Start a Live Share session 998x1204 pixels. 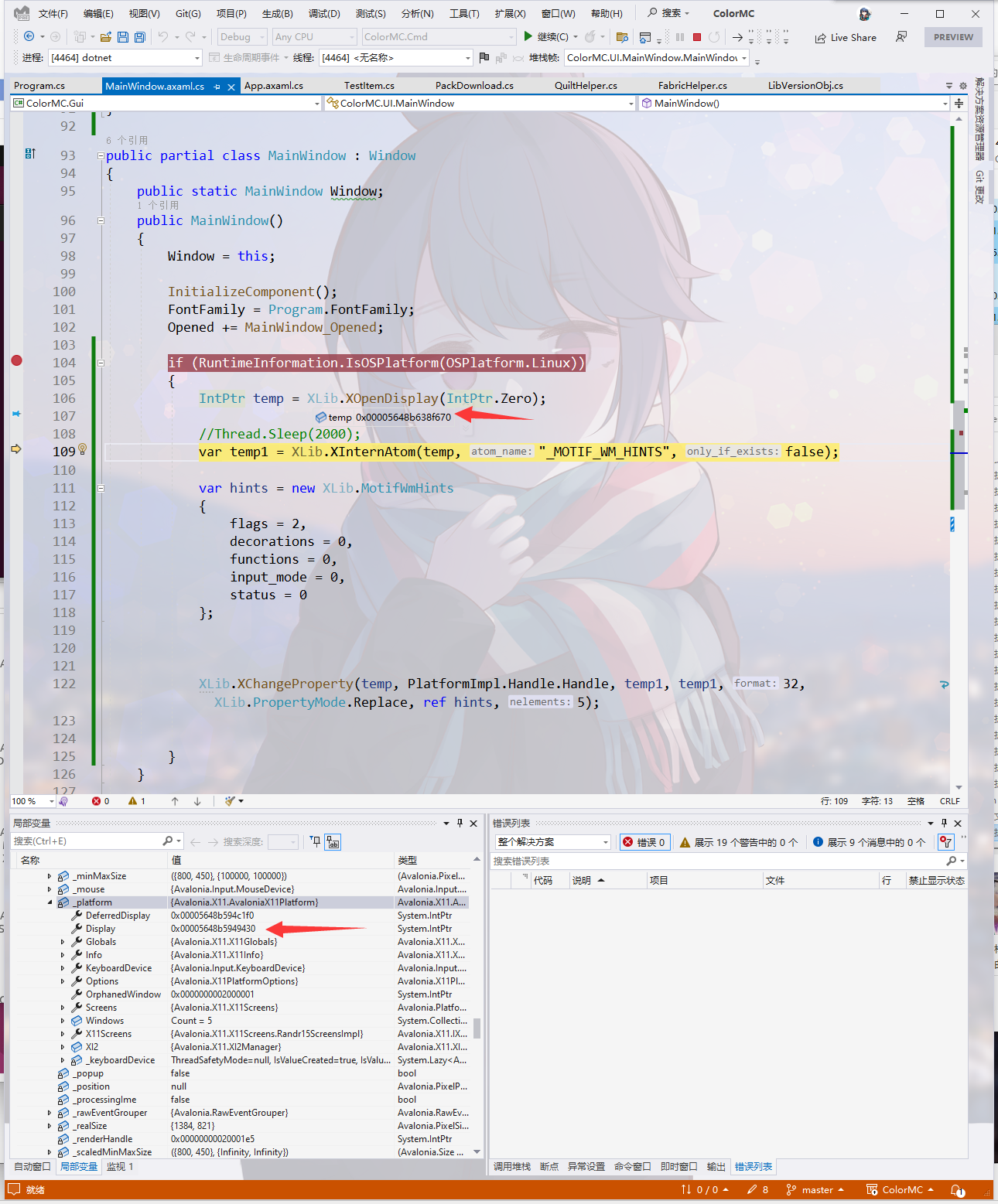[845, 37]
